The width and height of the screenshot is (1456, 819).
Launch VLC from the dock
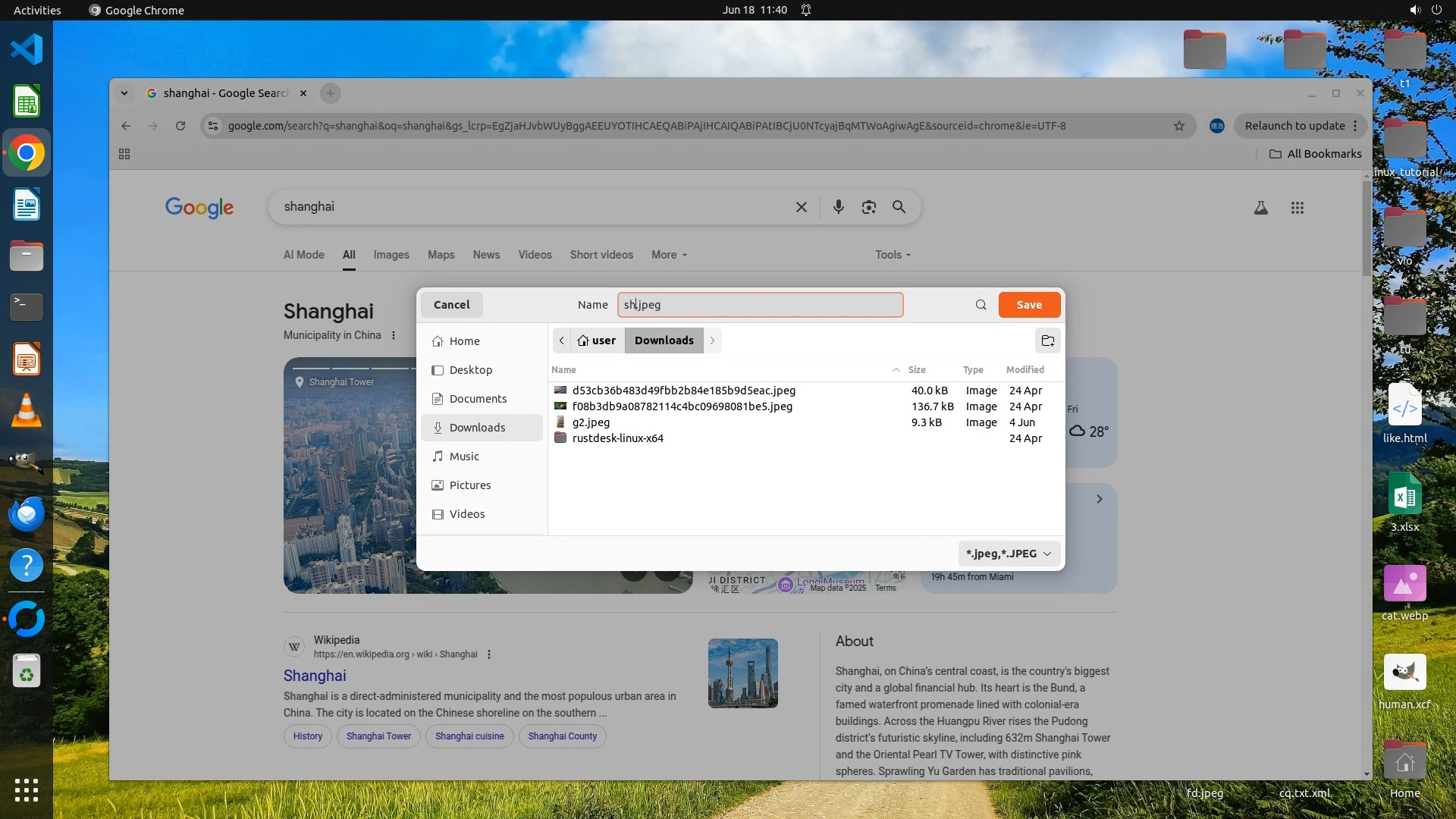click(27, 411)
